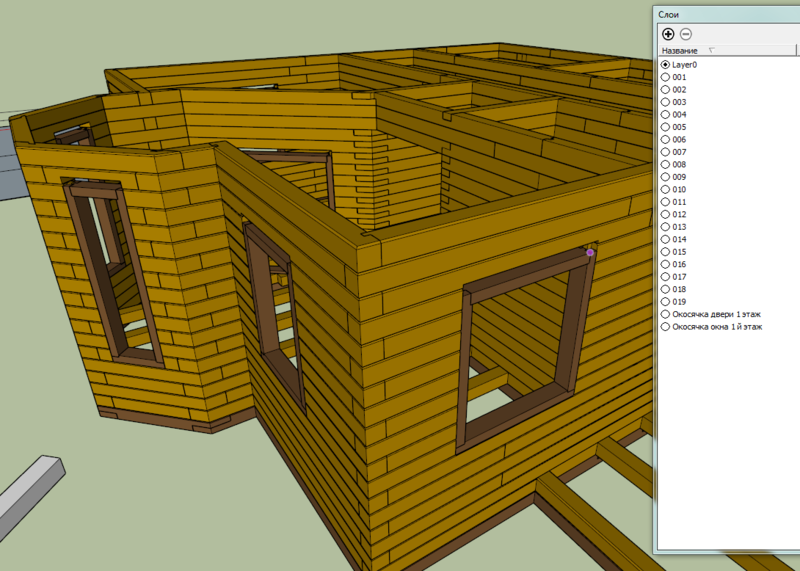Select radio button for layer 010
800x571 pixels.
click(665, 189)
